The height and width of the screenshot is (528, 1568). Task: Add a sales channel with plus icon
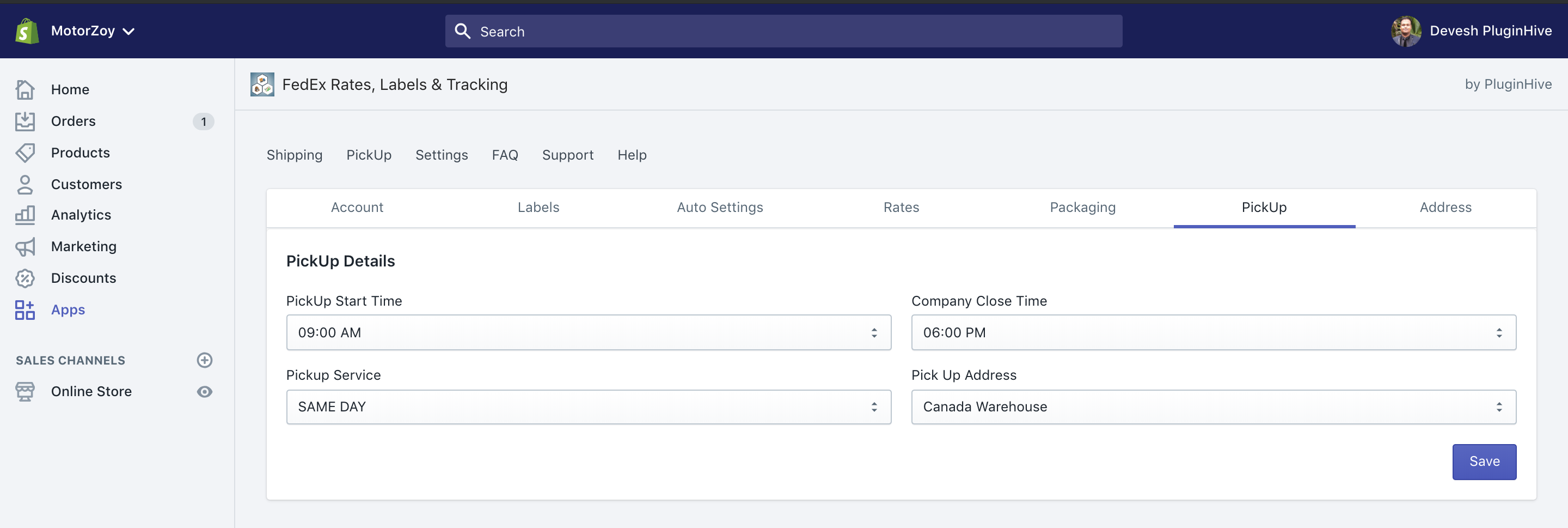tap(205, 361)
